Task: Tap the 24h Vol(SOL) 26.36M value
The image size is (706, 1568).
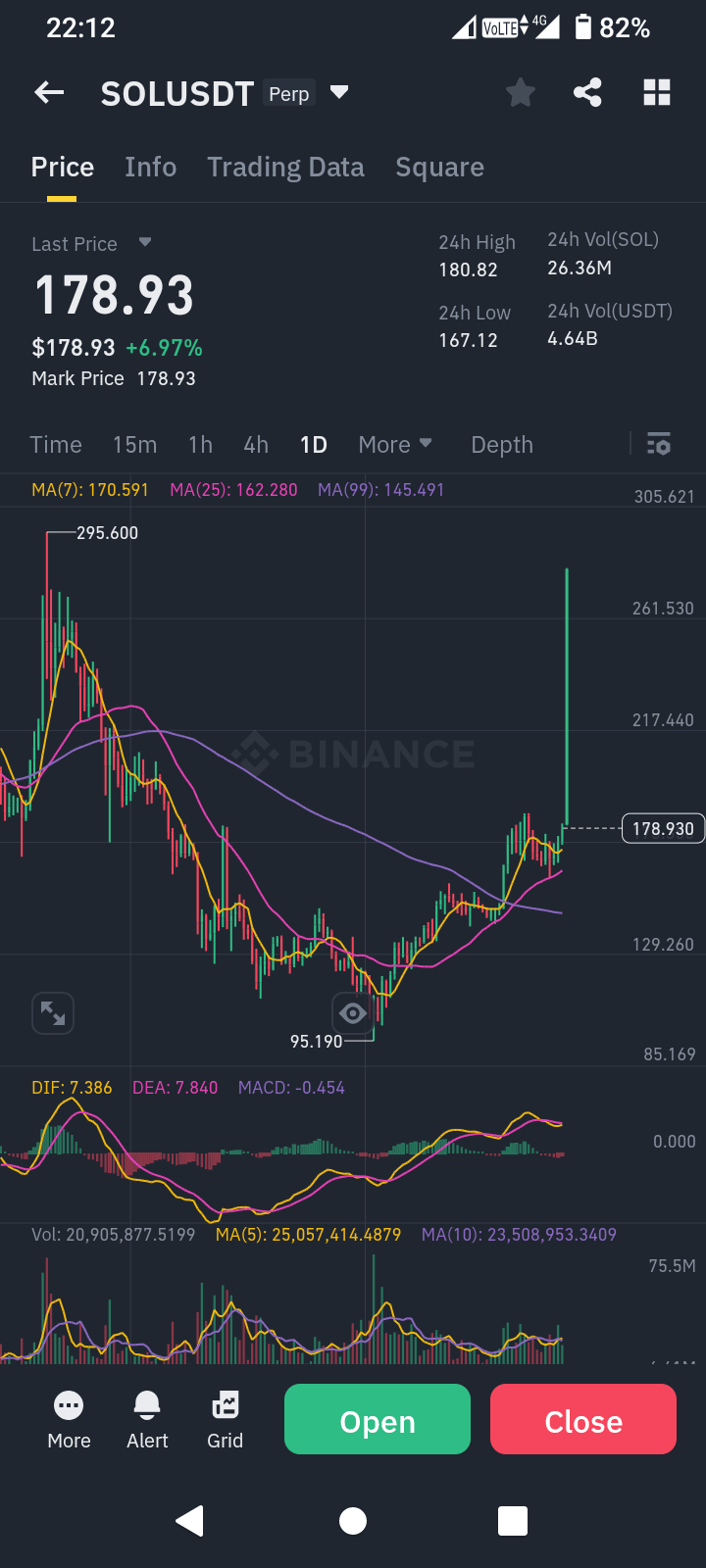Action: tap(580, 268)
